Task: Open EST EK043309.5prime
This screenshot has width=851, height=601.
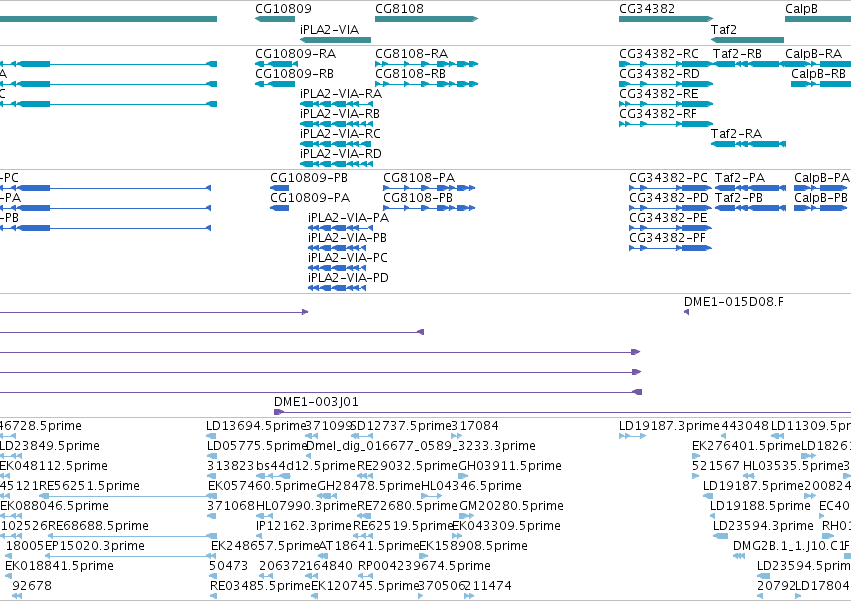Action: click(x=506, y=527)
